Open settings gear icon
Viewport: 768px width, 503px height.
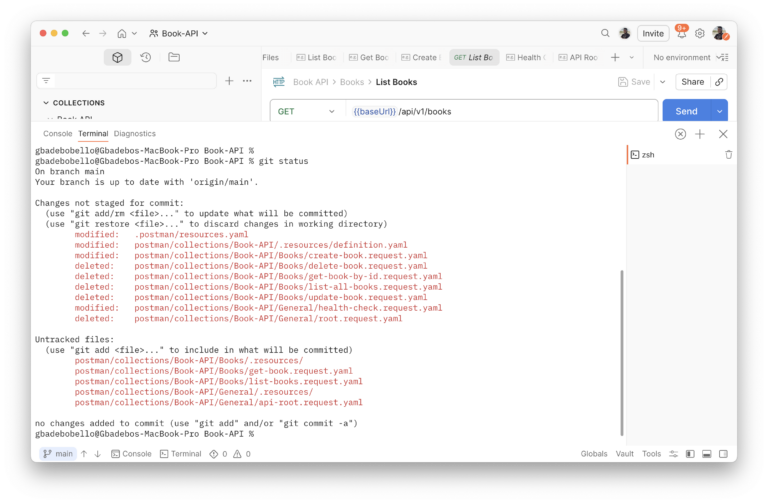pos(699,33)
